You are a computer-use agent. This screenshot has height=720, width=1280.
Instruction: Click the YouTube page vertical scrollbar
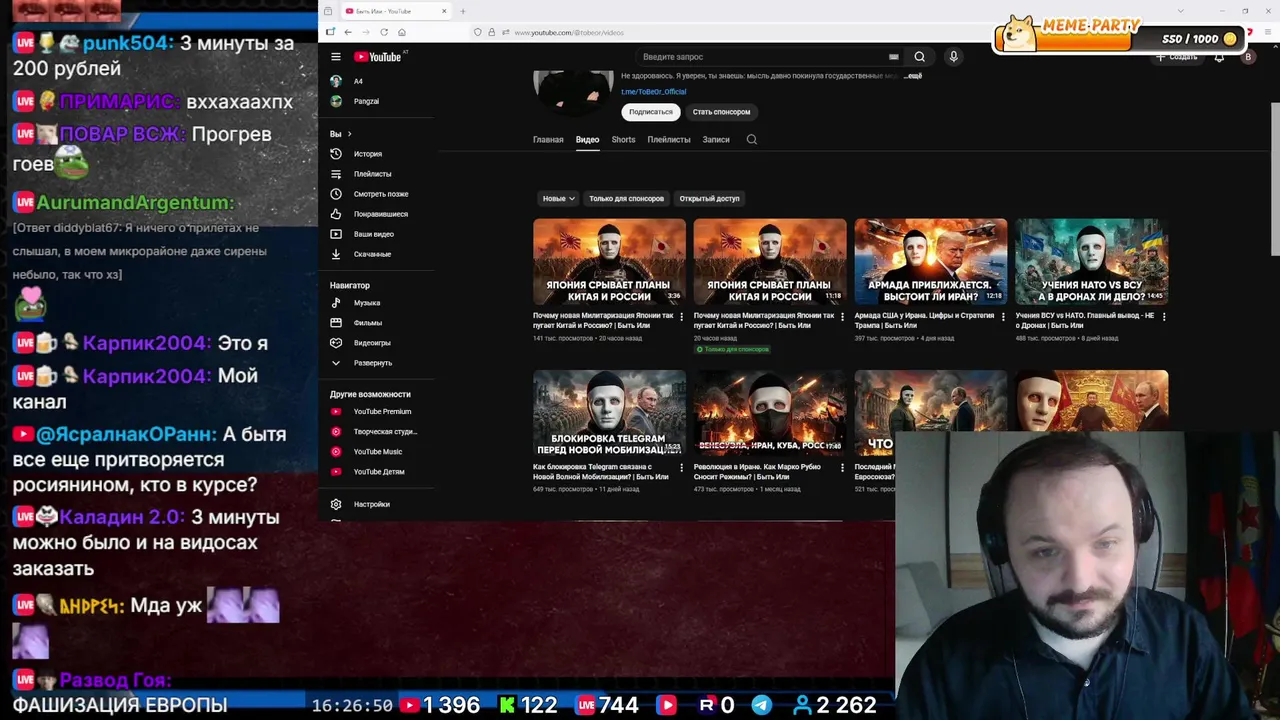click(1275, 178)
